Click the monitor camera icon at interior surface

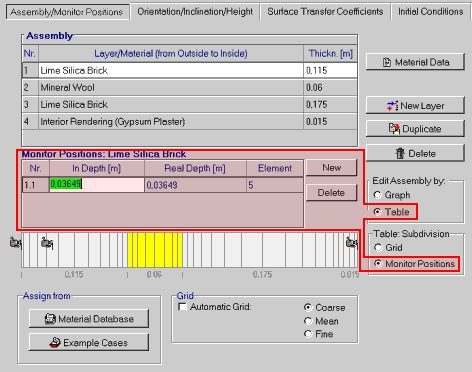coord(352,243)
